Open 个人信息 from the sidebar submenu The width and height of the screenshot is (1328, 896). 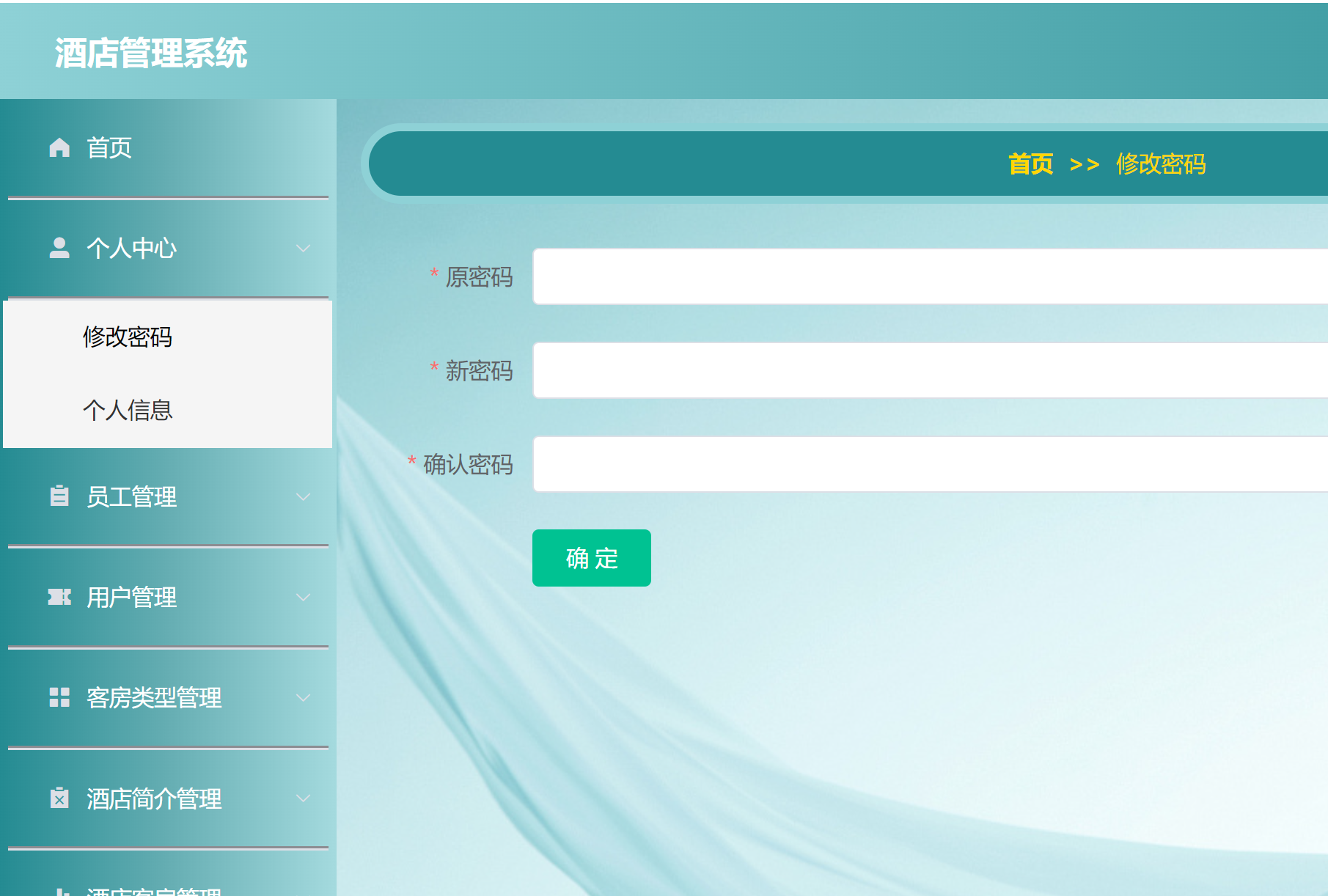point(128,411)
